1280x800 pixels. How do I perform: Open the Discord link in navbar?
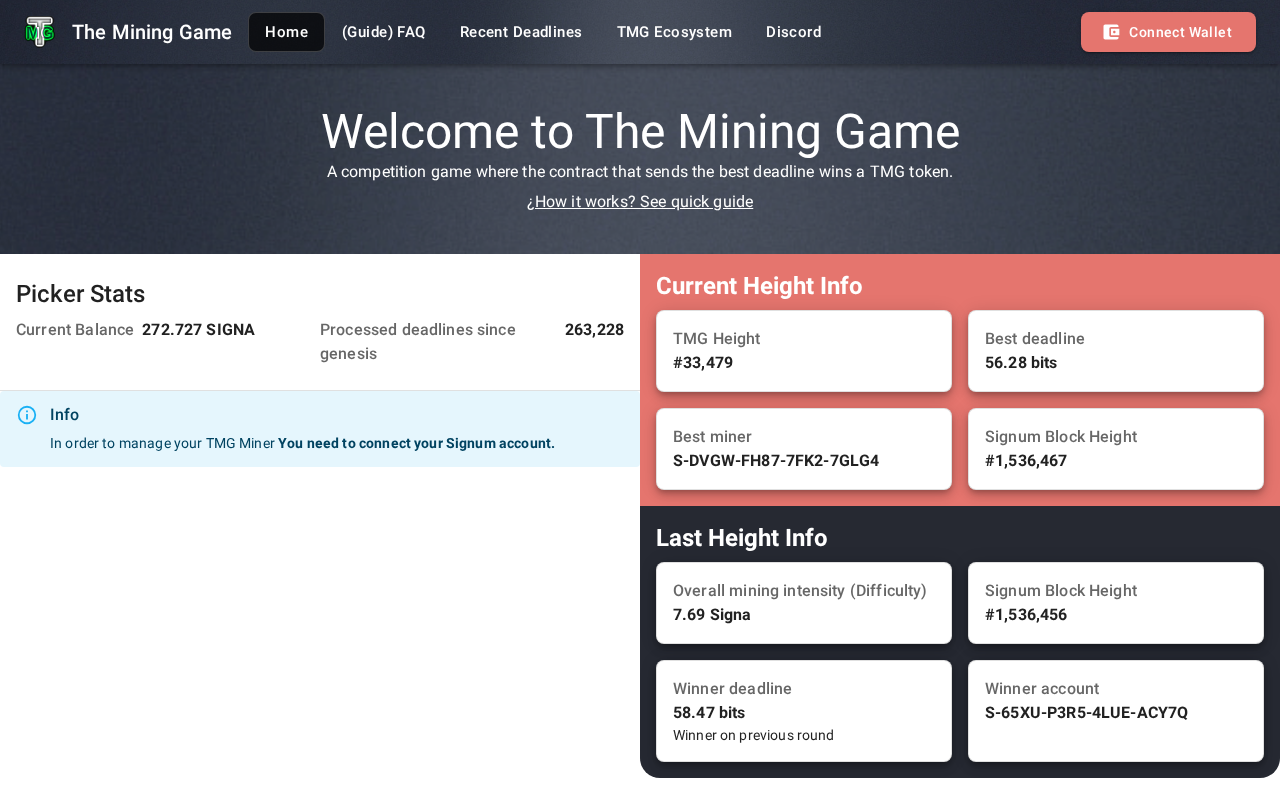click(x=794, y=32)
